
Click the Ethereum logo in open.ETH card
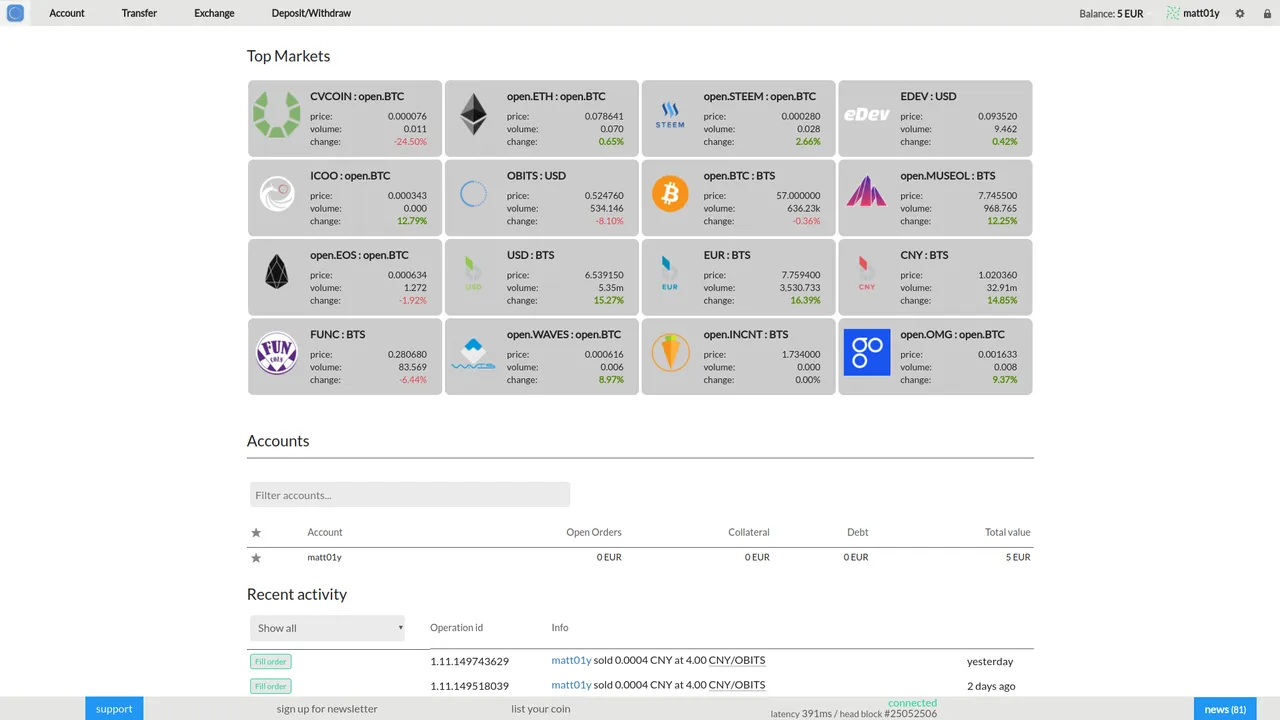tap(473, 114)
